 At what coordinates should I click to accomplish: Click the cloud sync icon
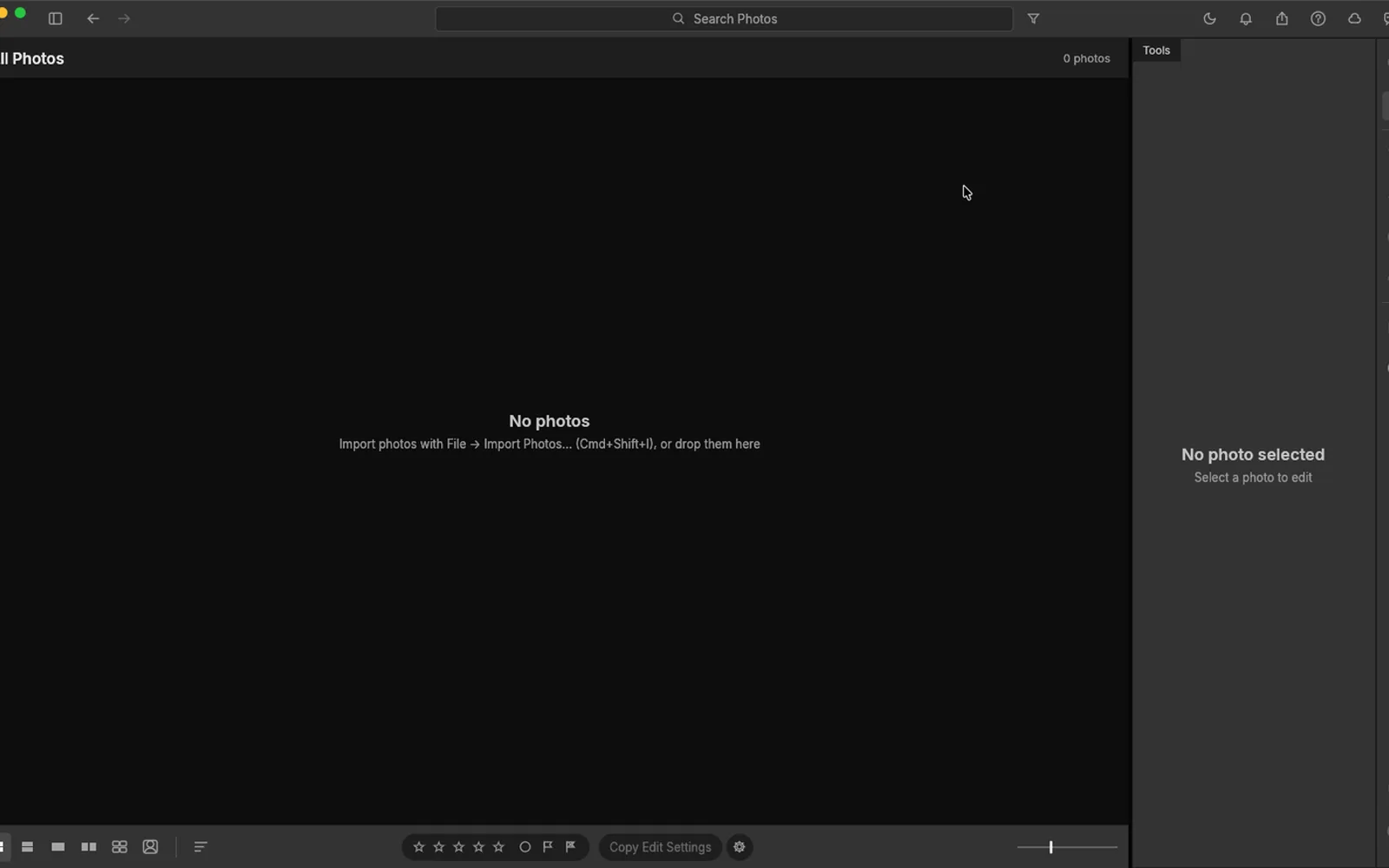coord(1354,18)
